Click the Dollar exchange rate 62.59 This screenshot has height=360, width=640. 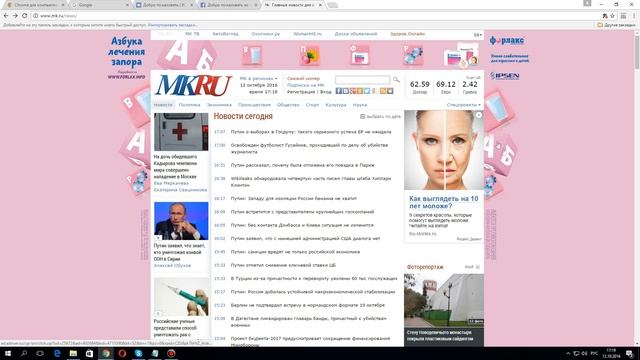(420, 84)
